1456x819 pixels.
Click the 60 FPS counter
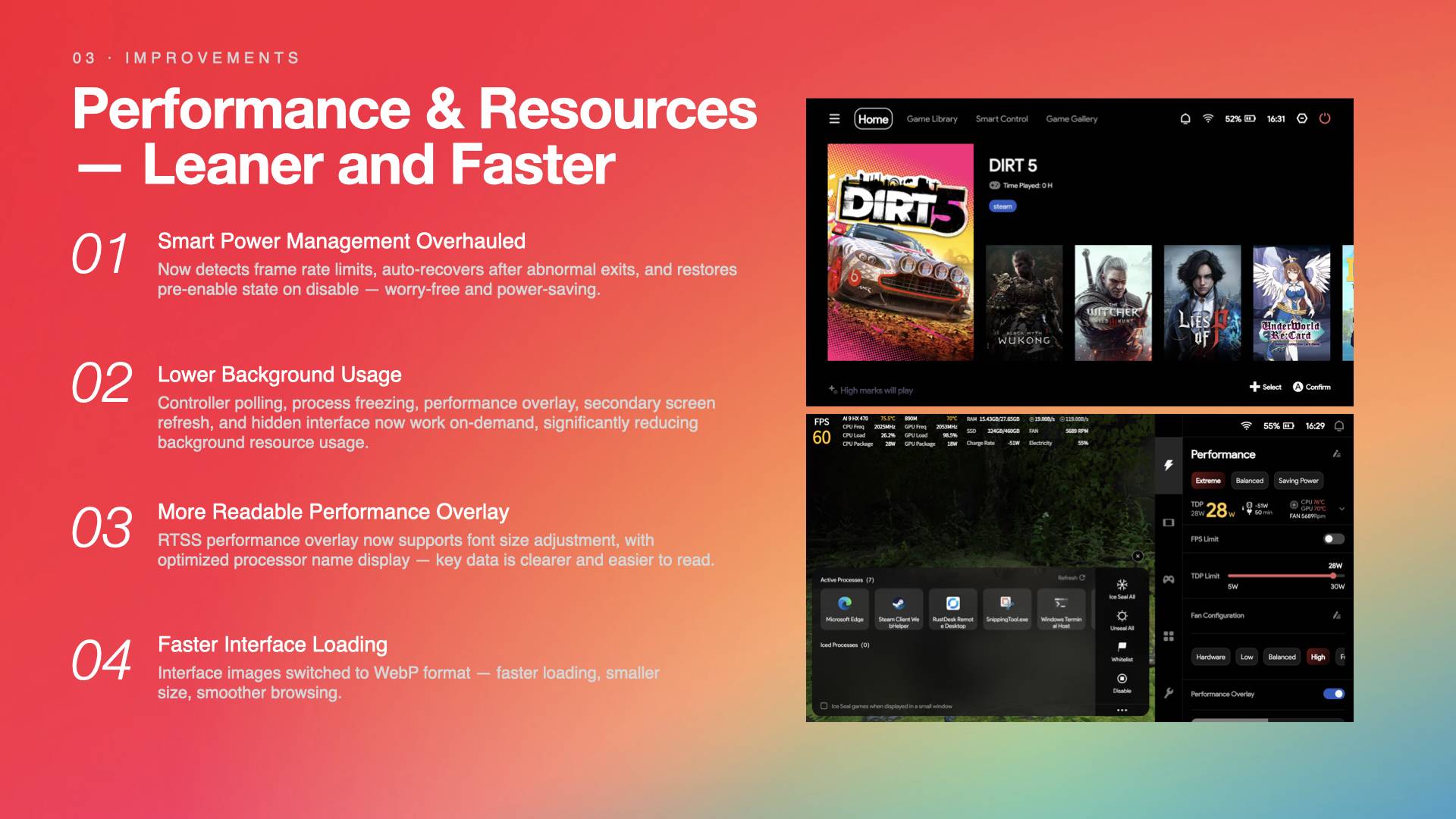tap(821, 438)
